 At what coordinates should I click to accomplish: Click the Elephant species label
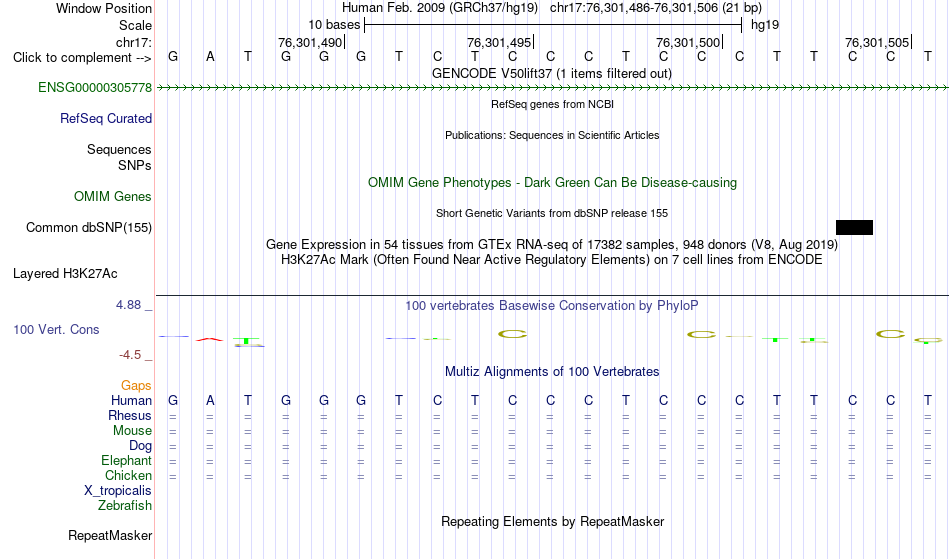click(x=127, y=461)
